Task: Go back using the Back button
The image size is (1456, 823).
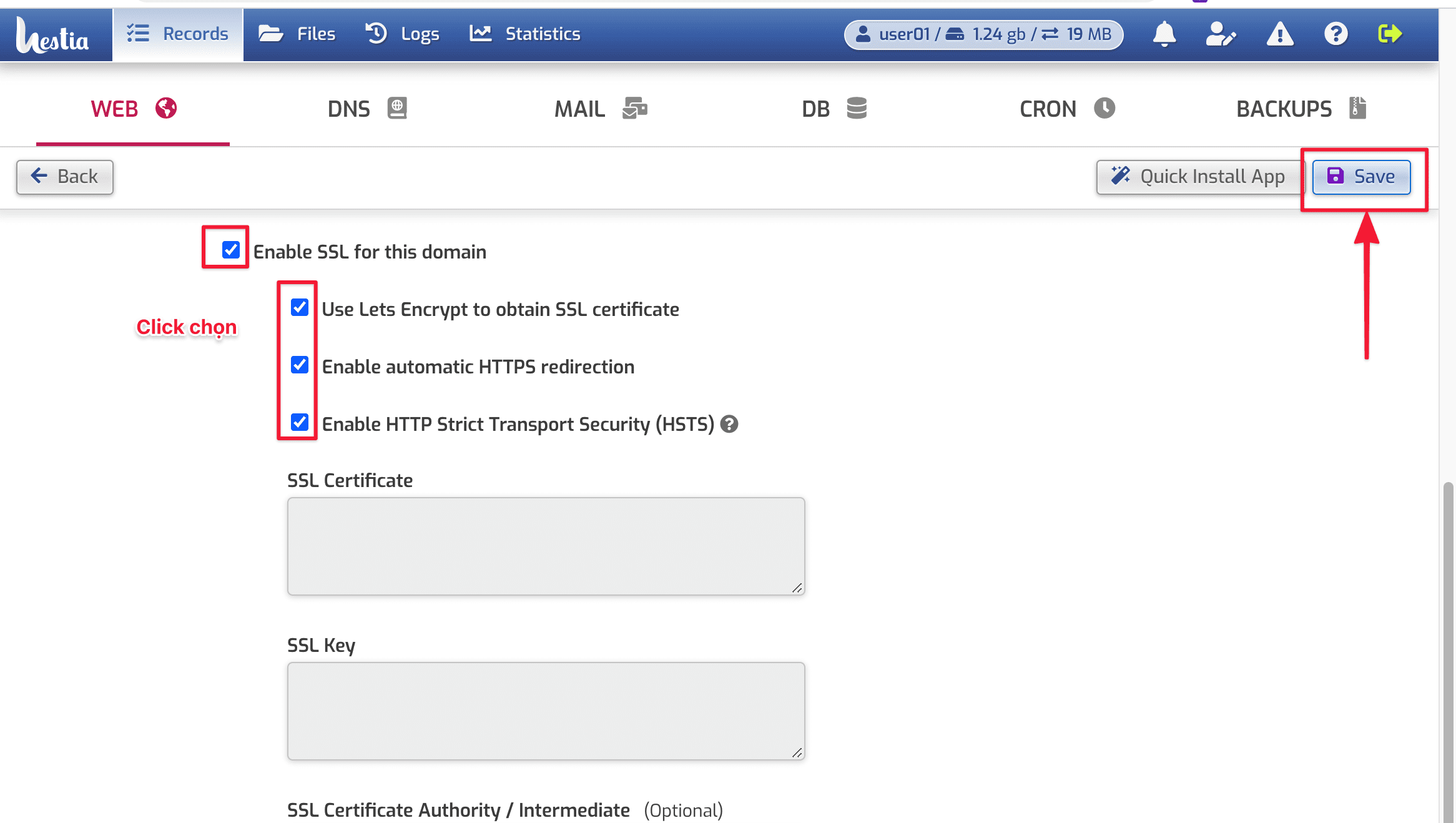Action: pos(64,177)
